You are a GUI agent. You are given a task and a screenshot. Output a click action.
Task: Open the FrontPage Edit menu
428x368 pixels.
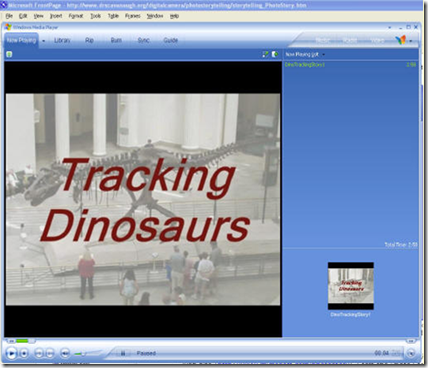pos(23,16)
